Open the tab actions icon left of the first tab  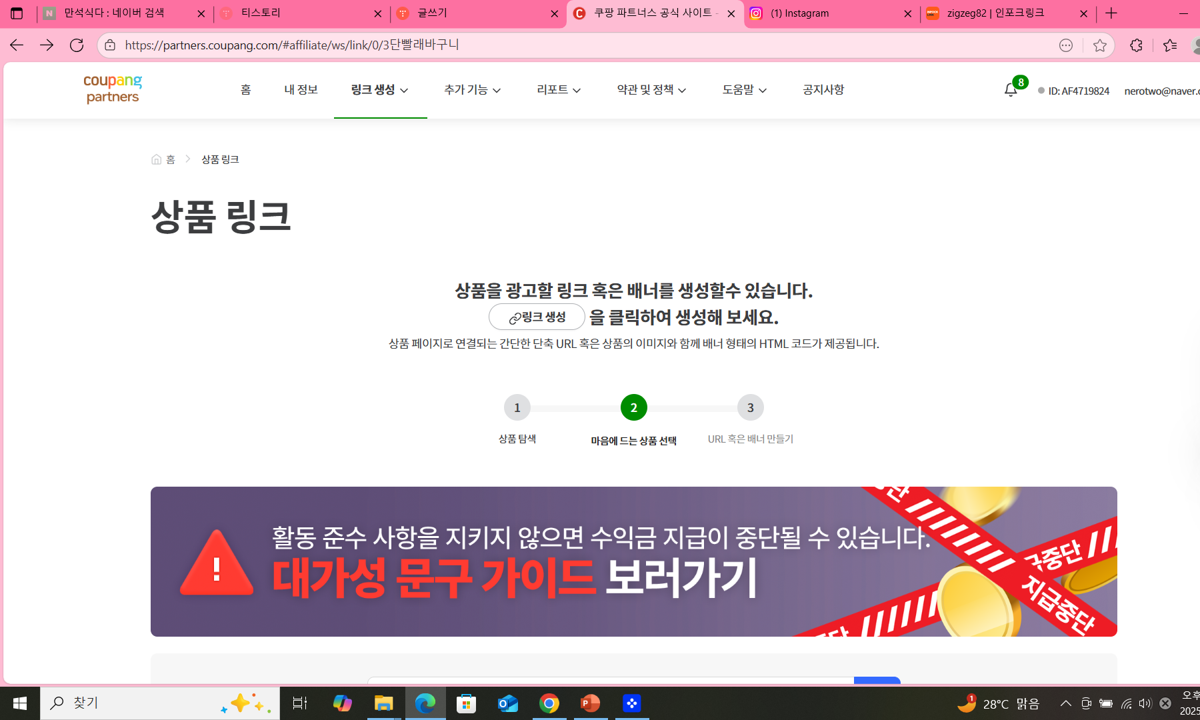16,14
